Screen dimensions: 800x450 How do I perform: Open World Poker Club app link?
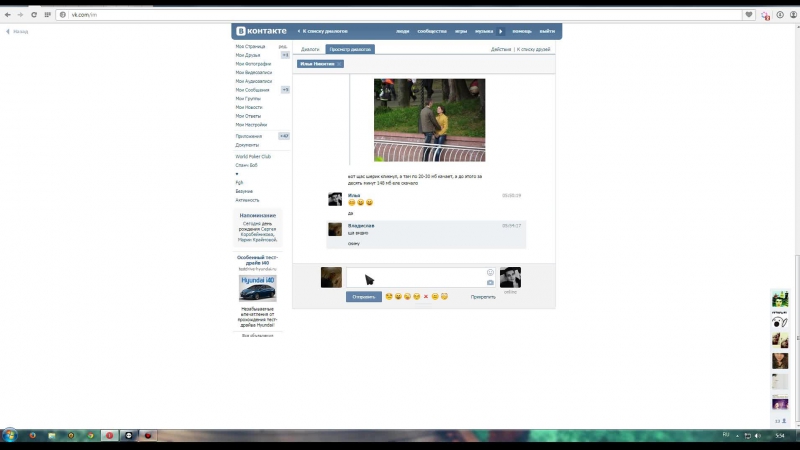pos(253,157)
